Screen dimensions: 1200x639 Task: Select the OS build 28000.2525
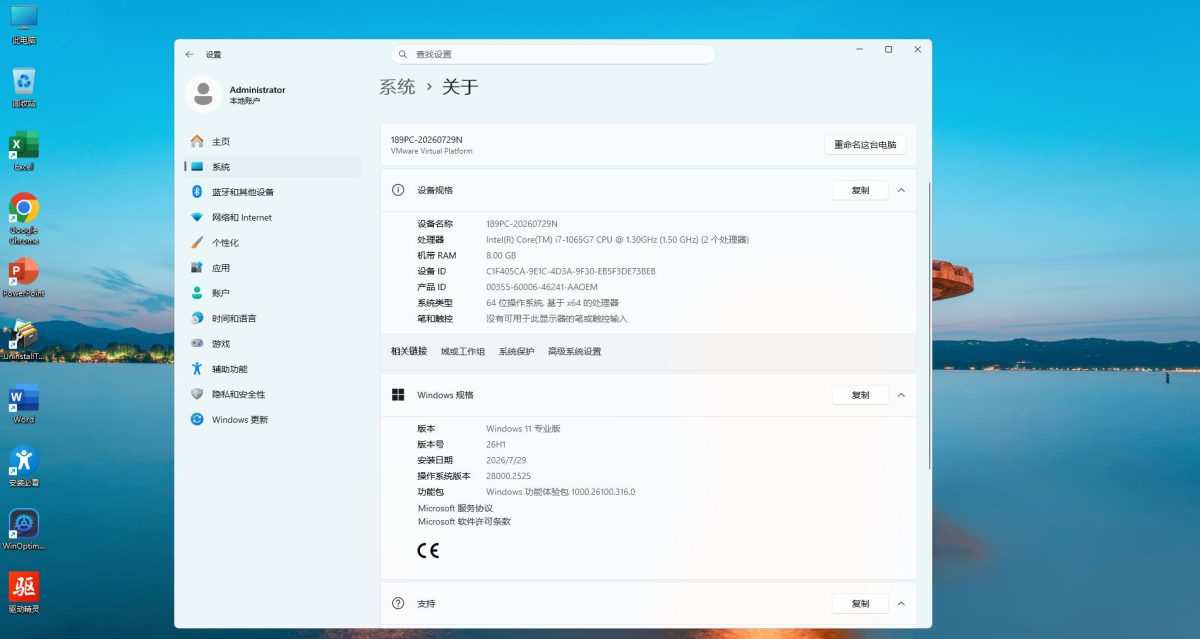(x=509, y=476)
